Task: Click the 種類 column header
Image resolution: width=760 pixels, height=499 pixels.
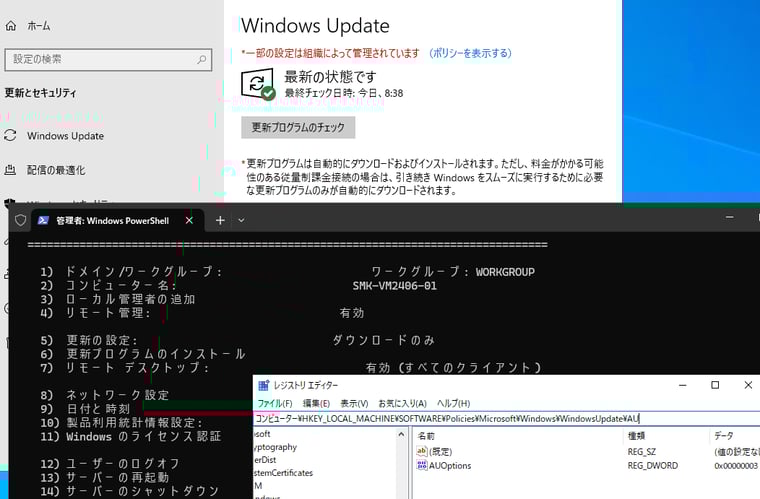Action: pyautogui.click(x=636, y=436)
